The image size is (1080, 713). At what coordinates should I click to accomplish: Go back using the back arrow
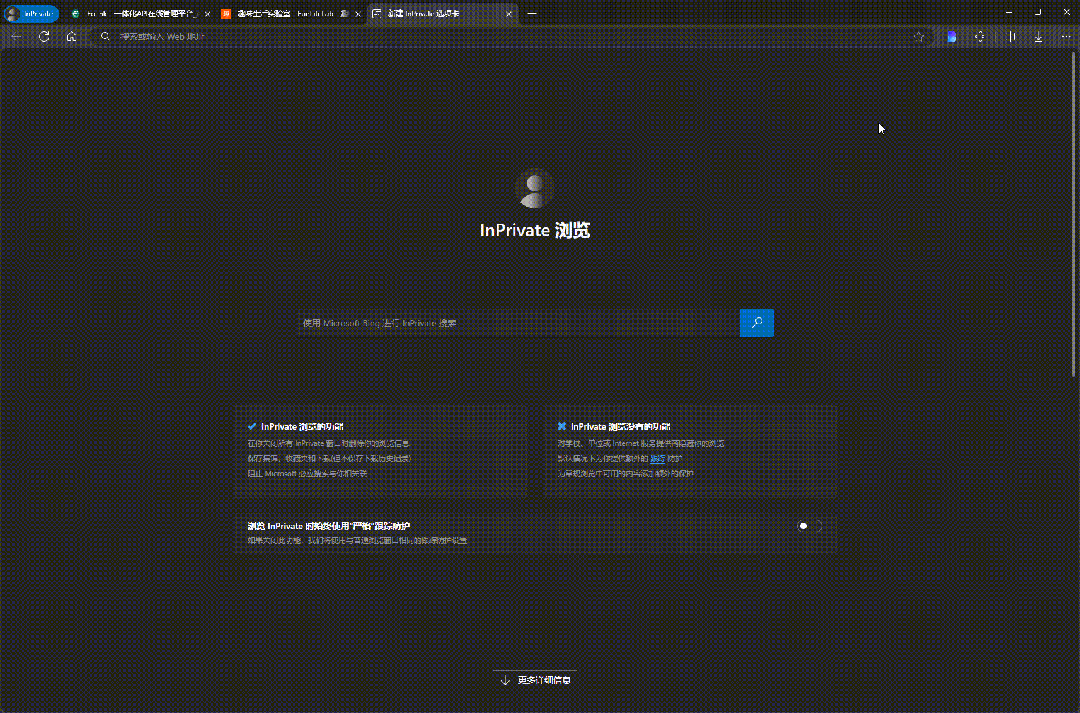tap(17, 37)
